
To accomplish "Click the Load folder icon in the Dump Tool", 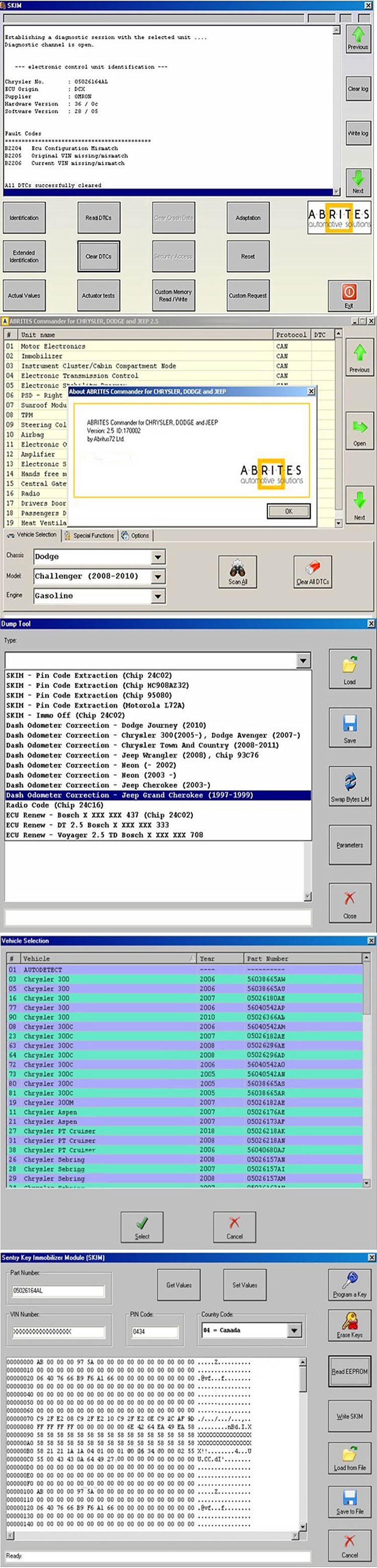I will coord(350,669).
